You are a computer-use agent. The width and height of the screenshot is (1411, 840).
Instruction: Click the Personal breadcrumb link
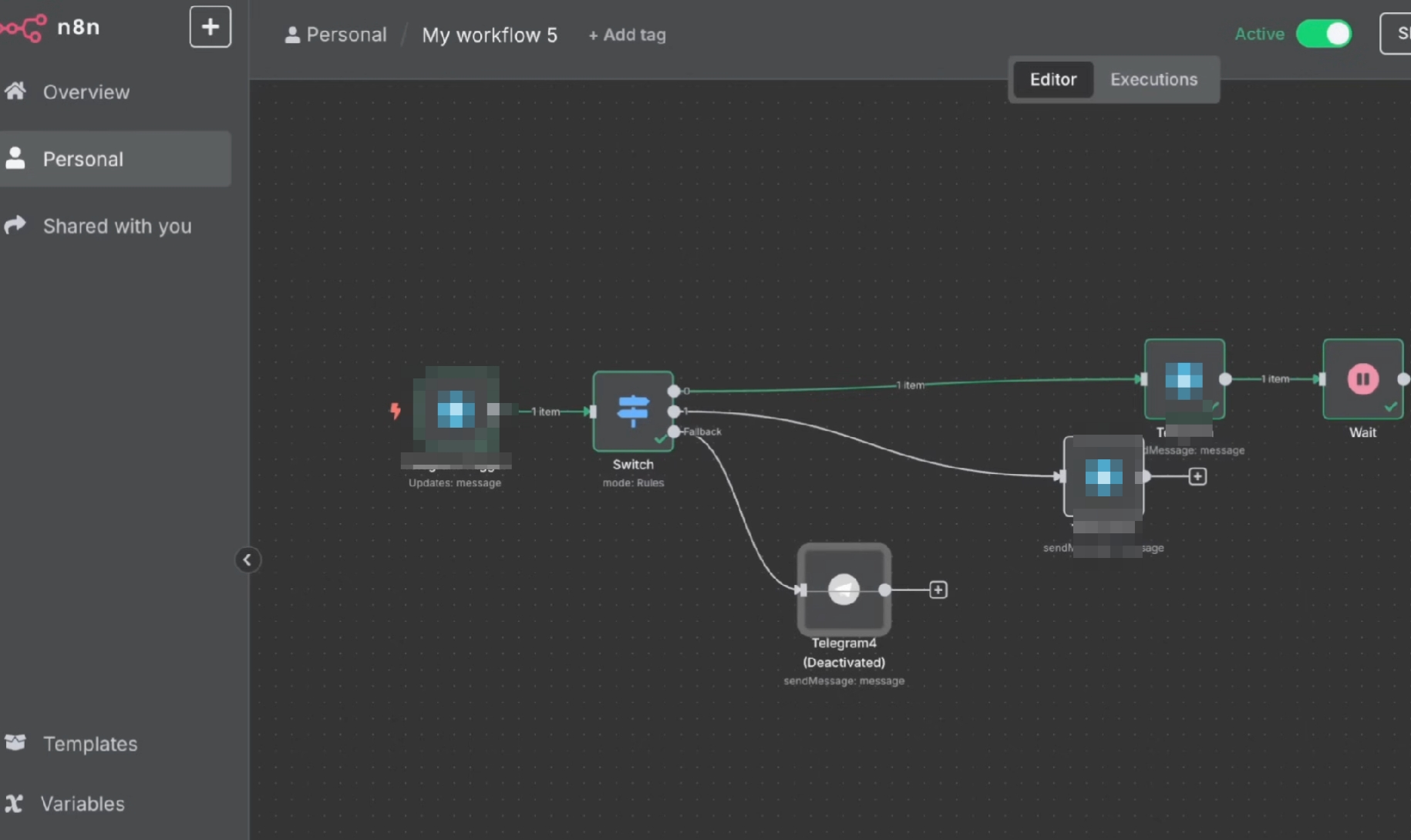tap(335, 35)
